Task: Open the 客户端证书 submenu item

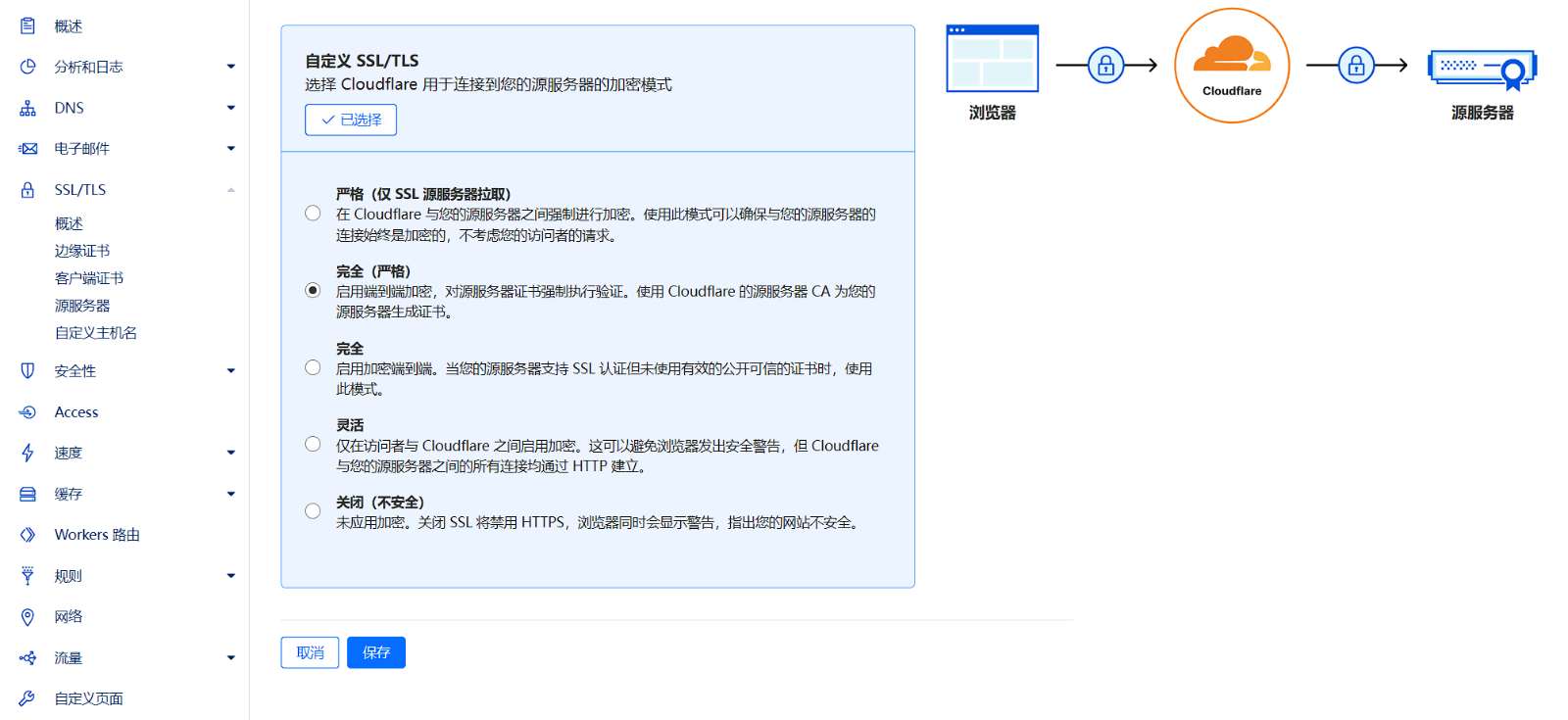Action: (x=89, y=279)
